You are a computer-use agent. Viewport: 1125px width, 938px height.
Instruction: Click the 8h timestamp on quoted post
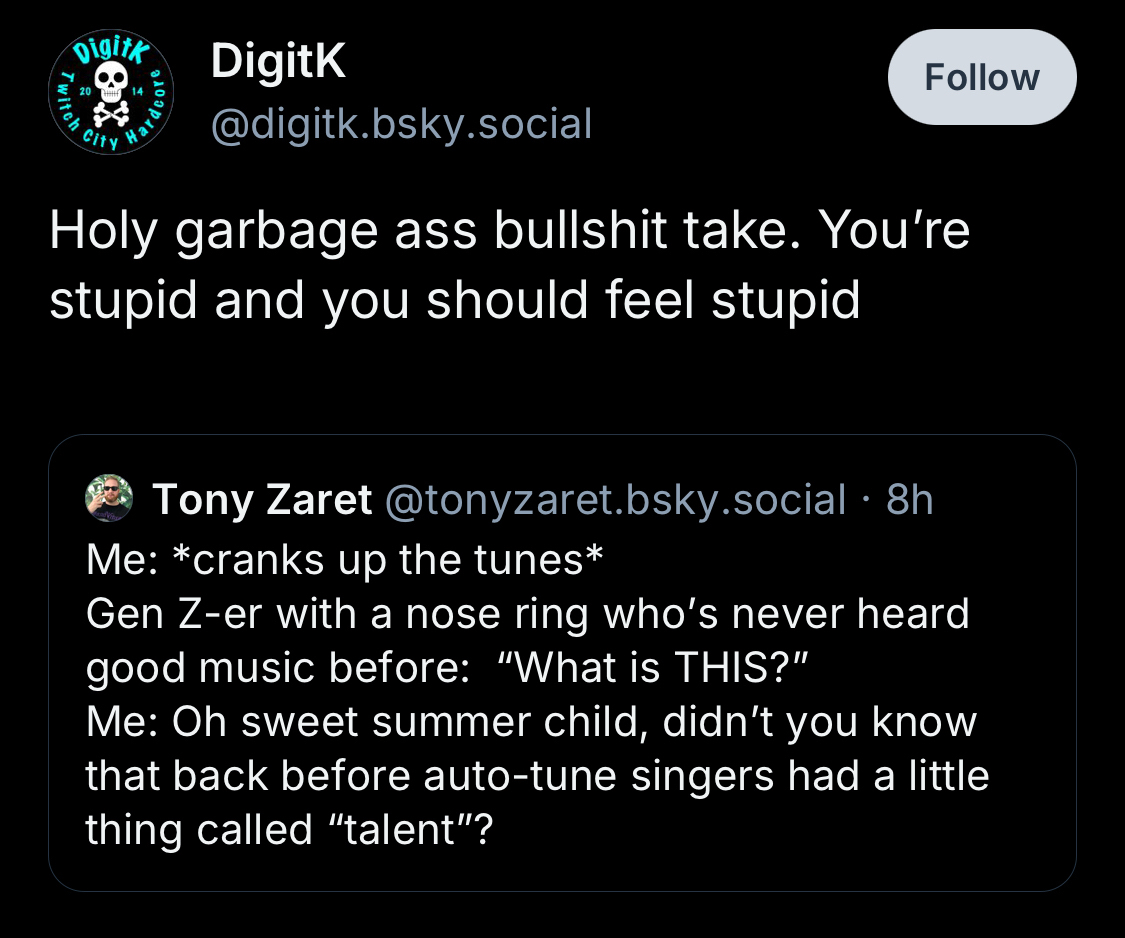pyautogui.click(x=908, y=499)
